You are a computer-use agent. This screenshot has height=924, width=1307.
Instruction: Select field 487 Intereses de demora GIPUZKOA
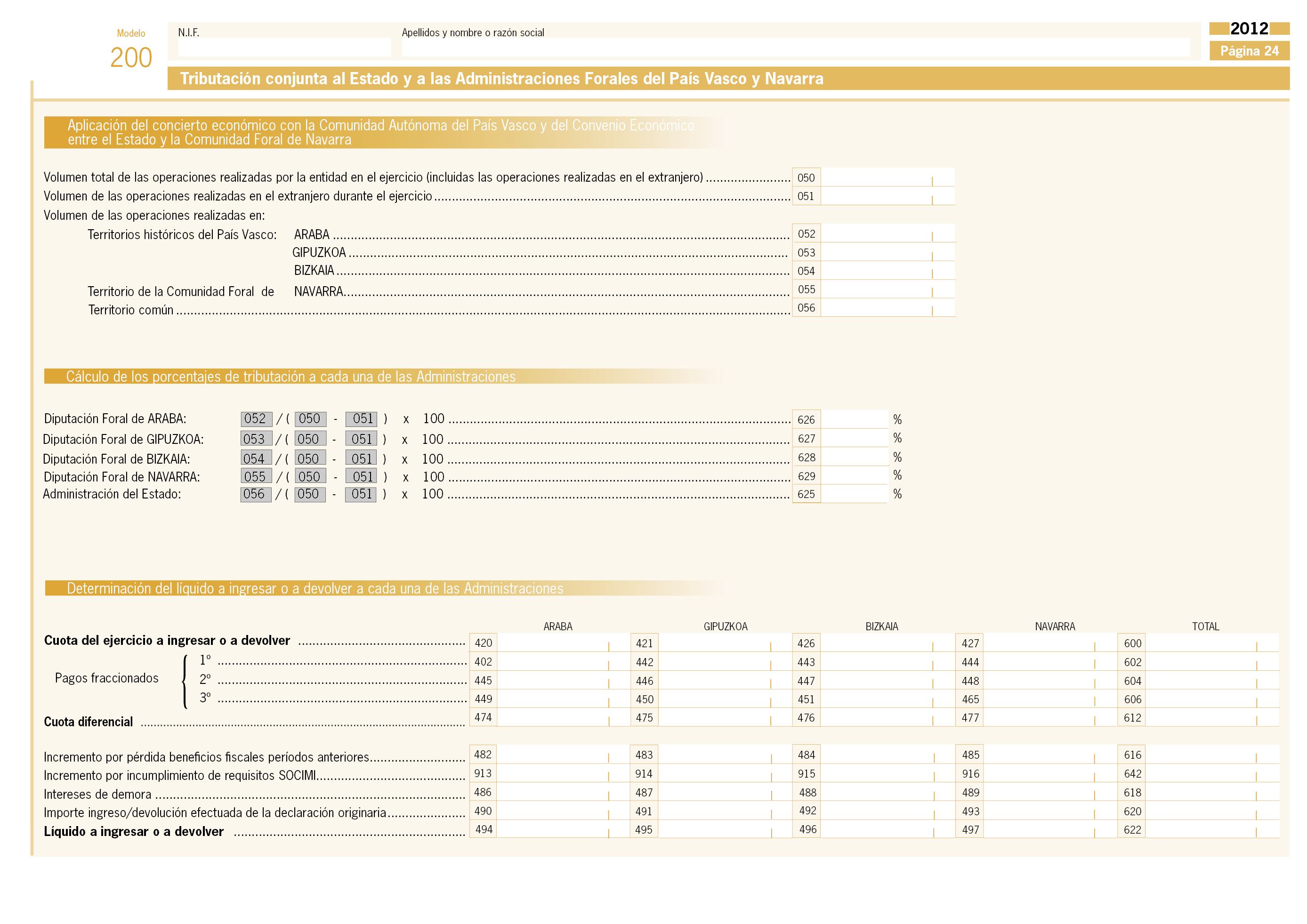click(x=725, y=792)
